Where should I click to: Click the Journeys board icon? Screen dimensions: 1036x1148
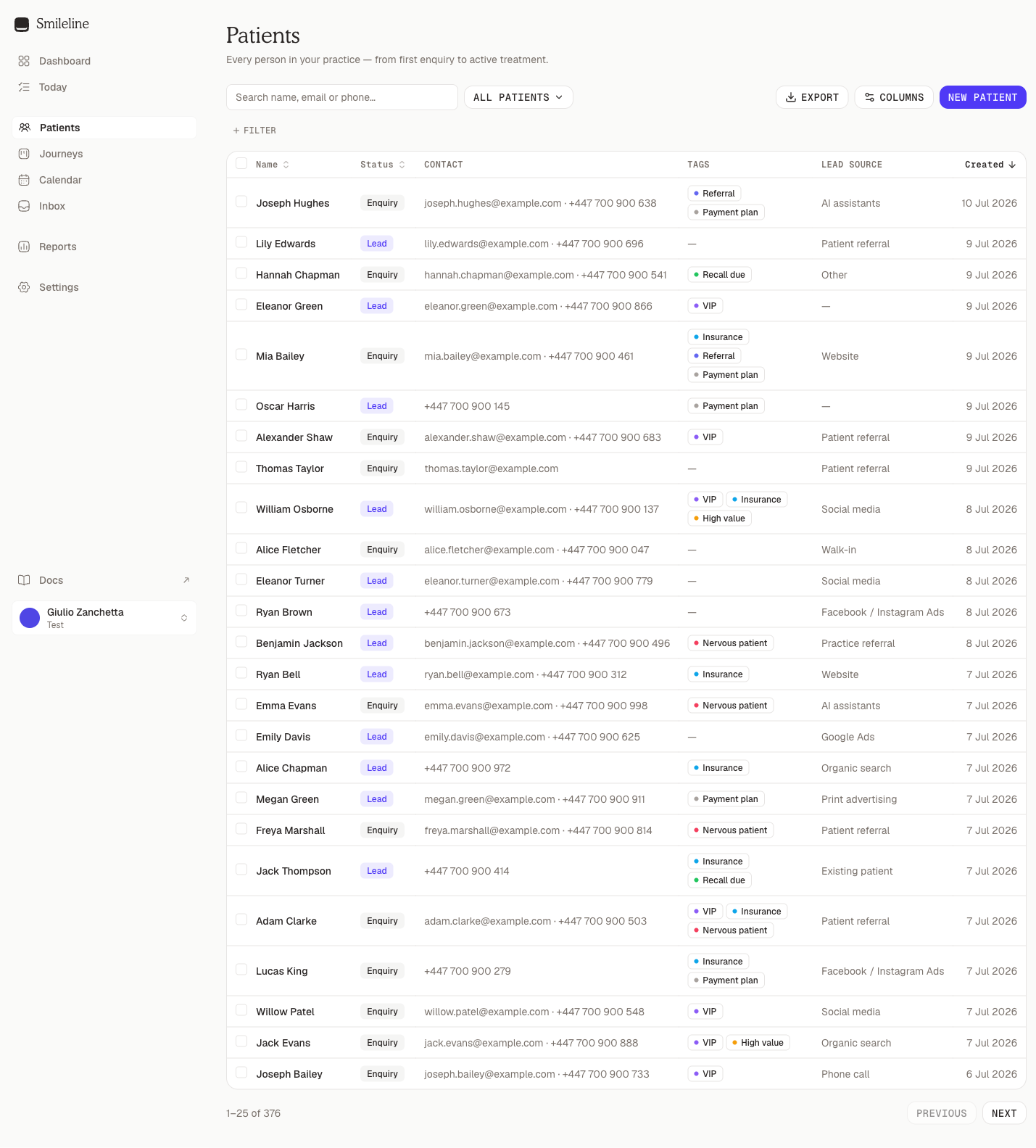[x=24, y=154]
